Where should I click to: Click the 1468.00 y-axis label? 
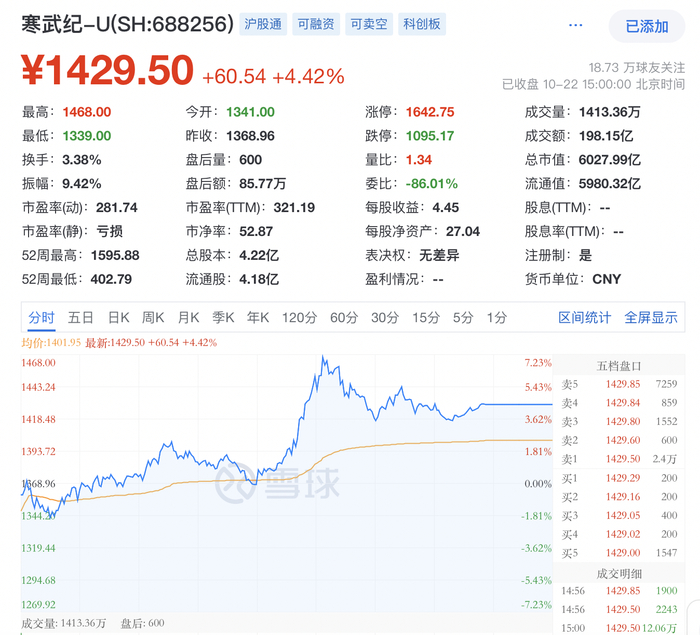click(x=38, y=363)
